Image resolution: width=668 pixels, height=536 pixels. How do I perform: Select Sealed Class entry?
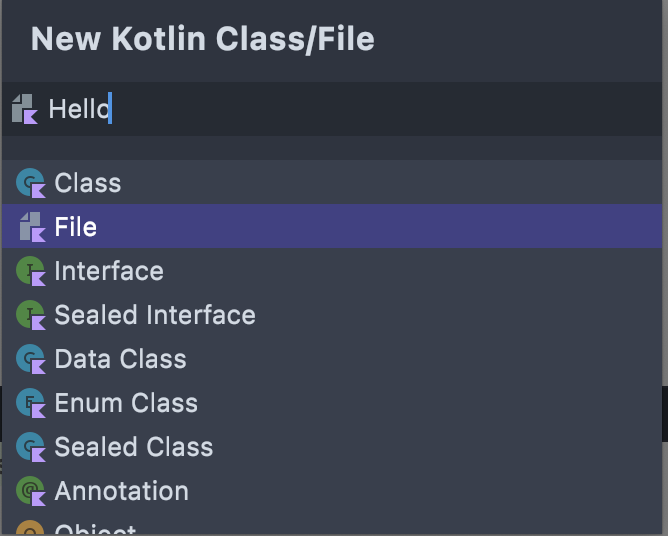click(x=332, y=446)
